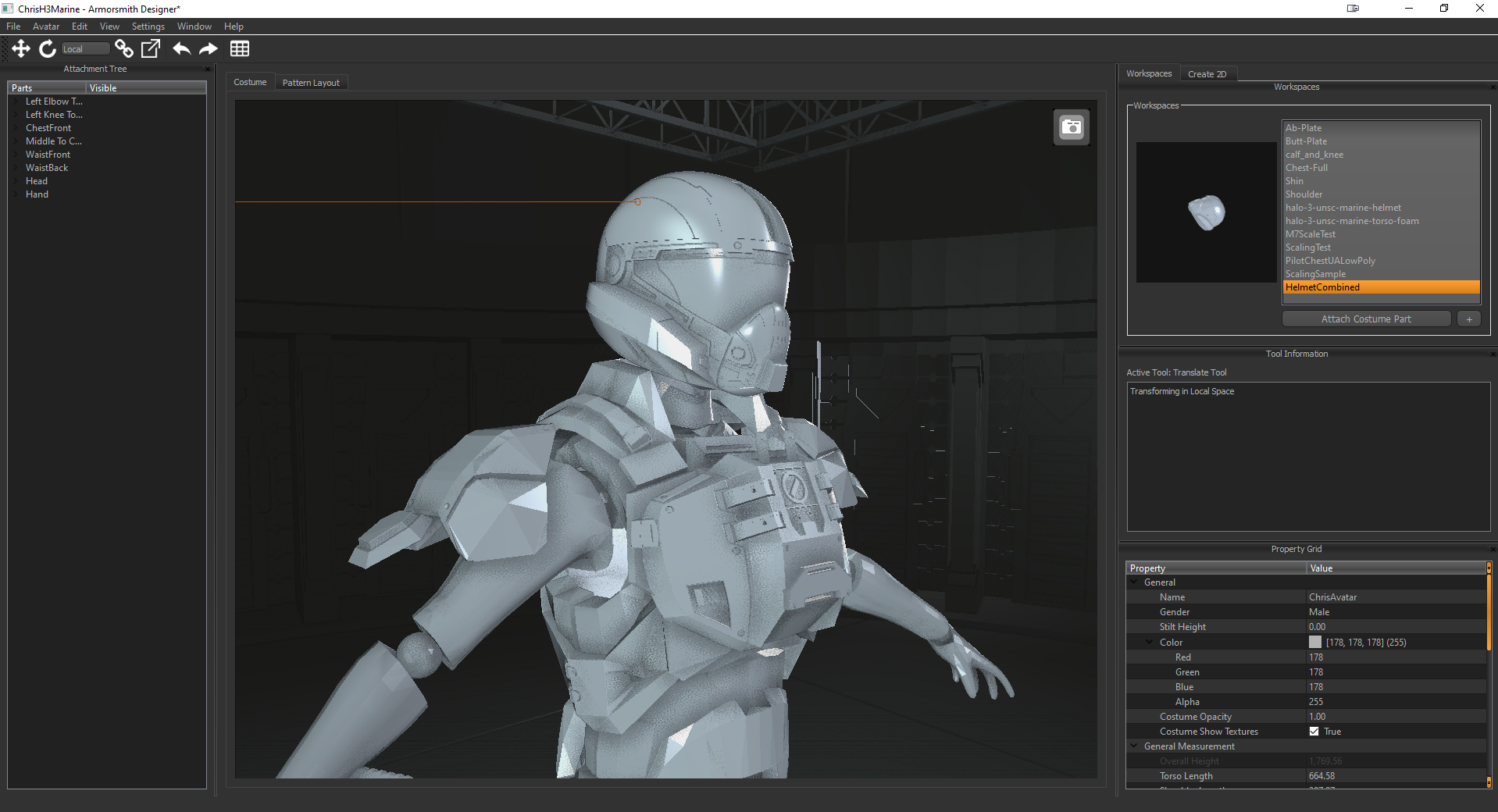Click the grid table toolbar icon
The image size is (1498, 812).
coord(240,48)
